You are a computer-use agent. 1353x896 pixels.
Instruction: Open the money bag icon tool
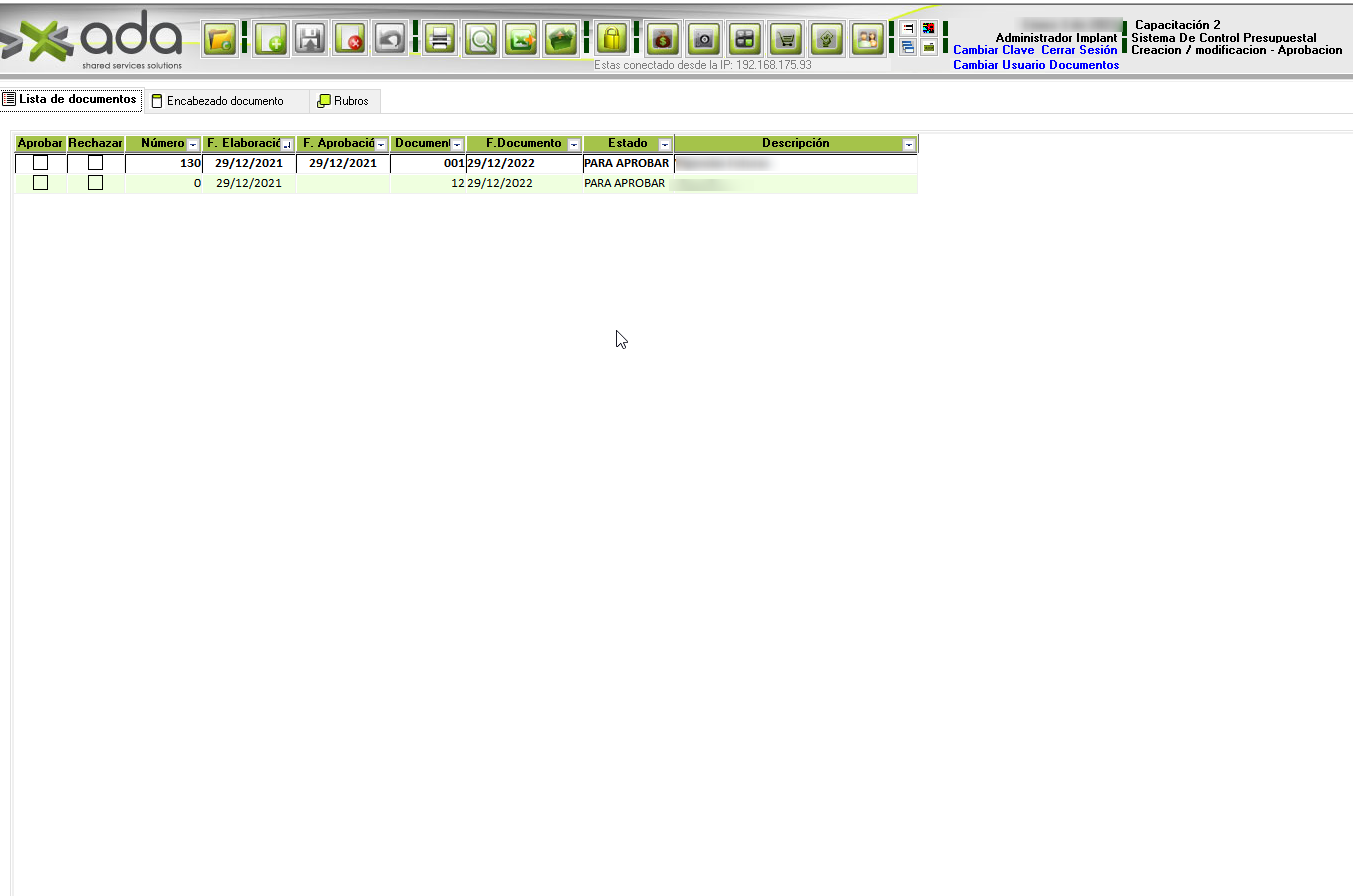click(x=662, y=40)
